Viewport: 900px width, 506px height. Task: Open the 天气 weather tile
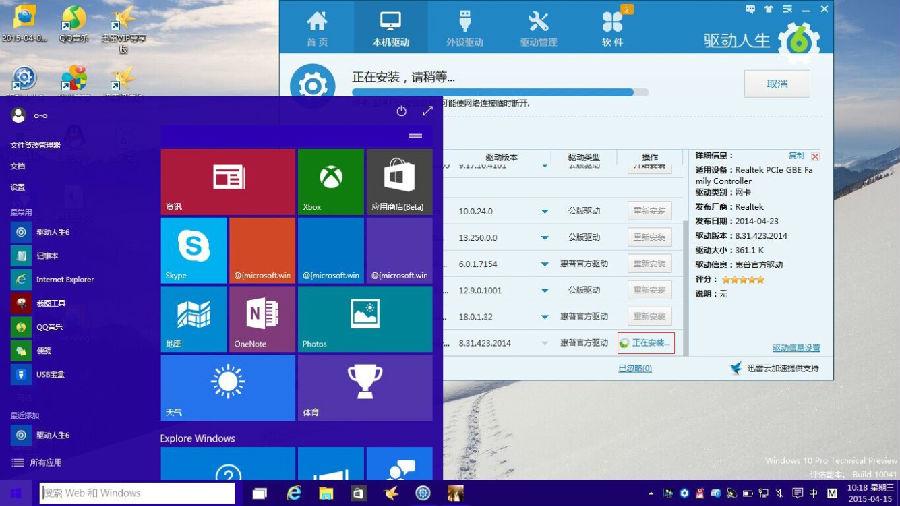228,388
